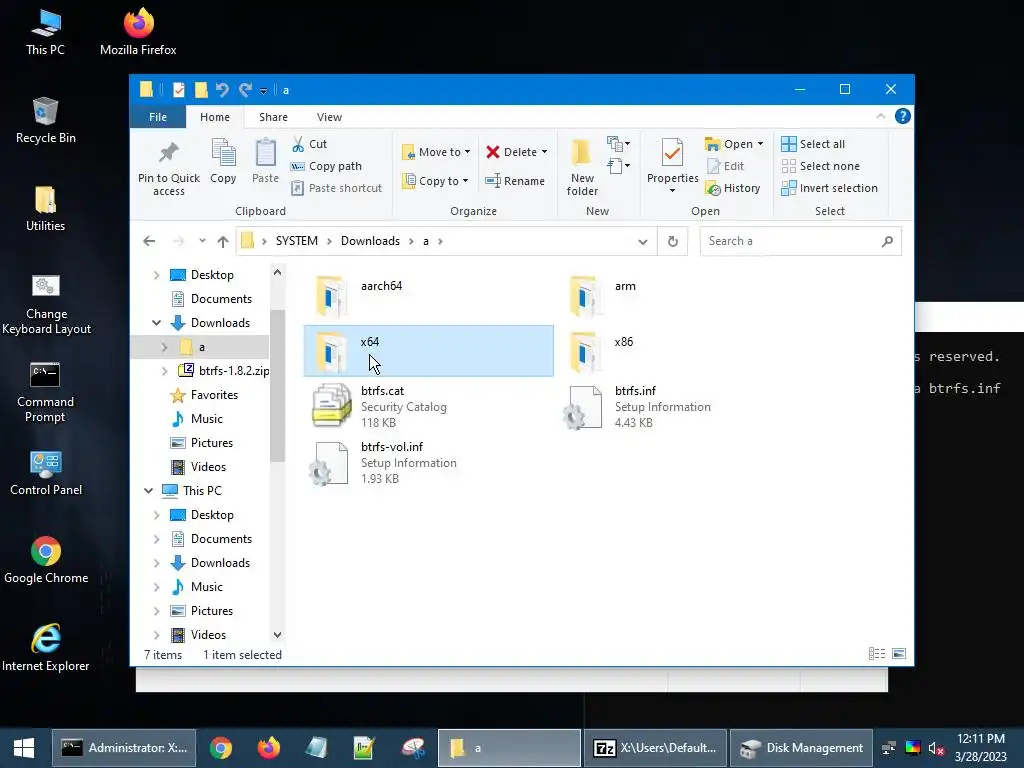Image resolution: width=1024 pixels, height=768 pixels.
Task: Open the Delete dropdown arrow
Action: tap(544, 152)
